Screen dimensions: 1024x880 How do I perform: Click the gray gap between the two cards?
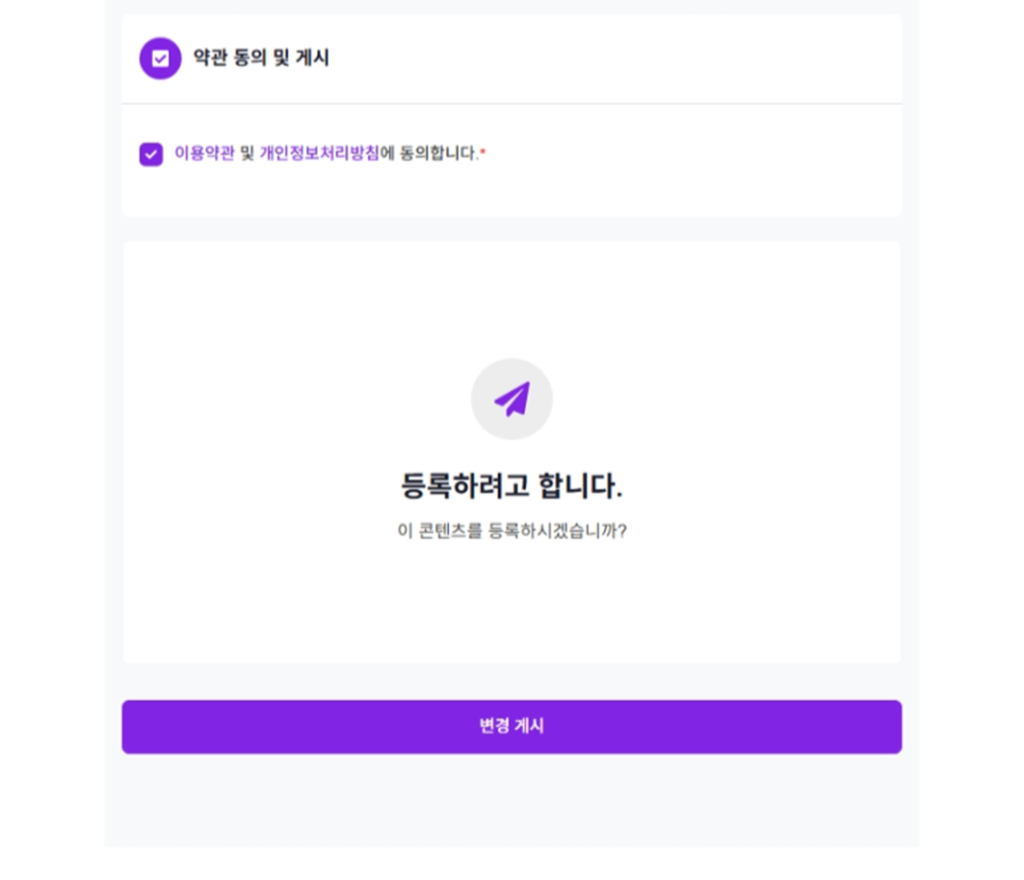click(x=511, y=229)
